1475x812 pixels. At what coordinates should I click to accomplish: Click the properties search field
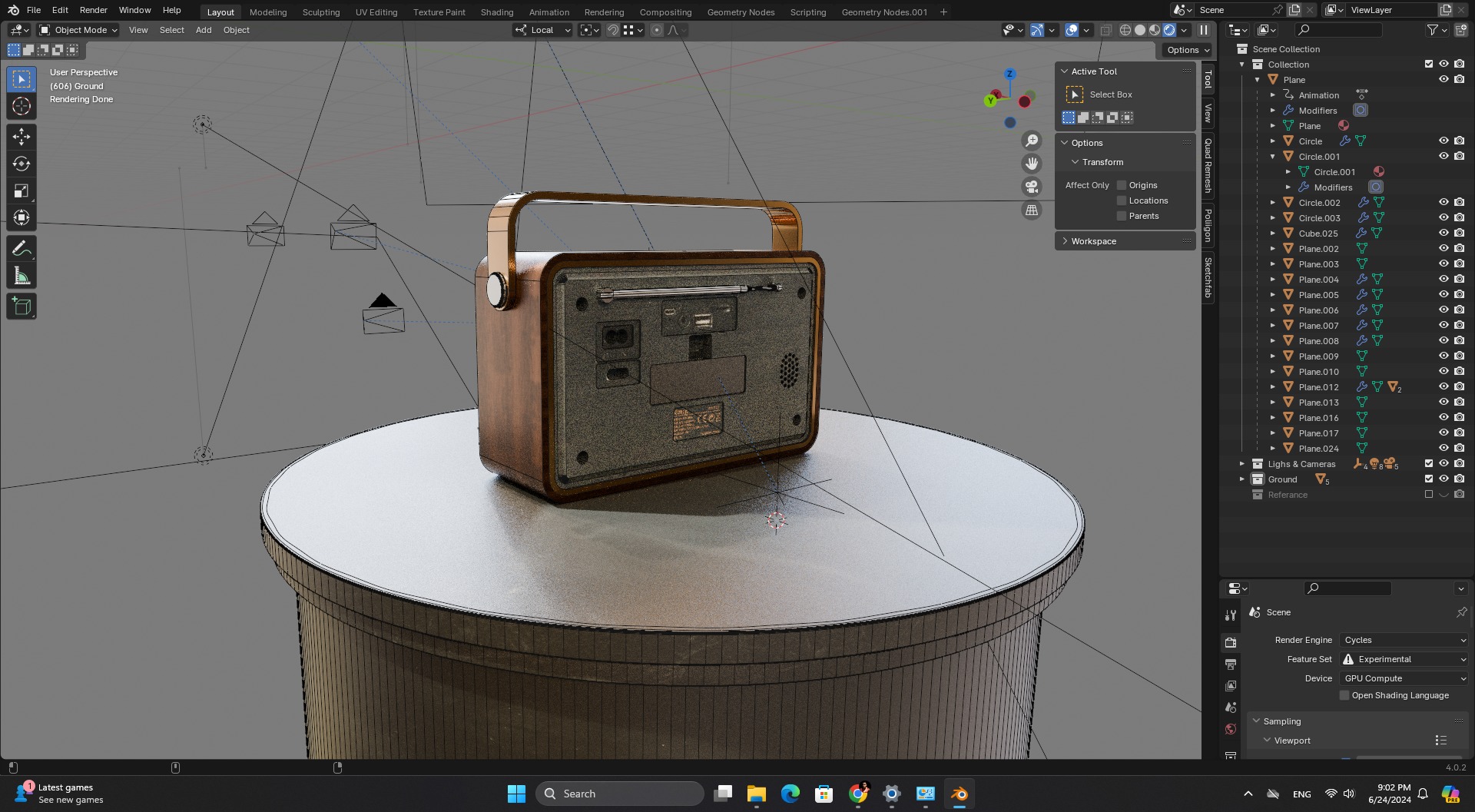click(1347, 588)
